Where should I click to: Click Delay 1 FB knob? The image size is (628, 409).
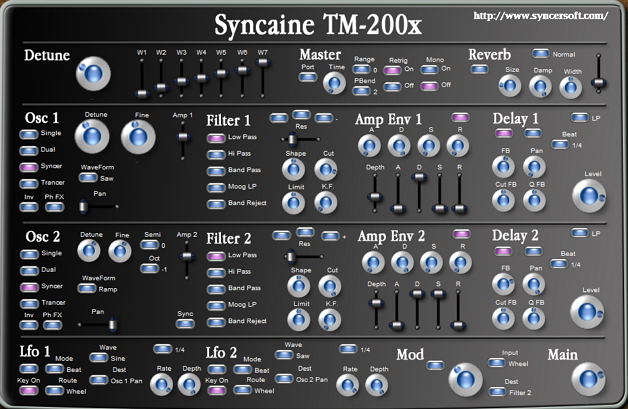point(503,166)
